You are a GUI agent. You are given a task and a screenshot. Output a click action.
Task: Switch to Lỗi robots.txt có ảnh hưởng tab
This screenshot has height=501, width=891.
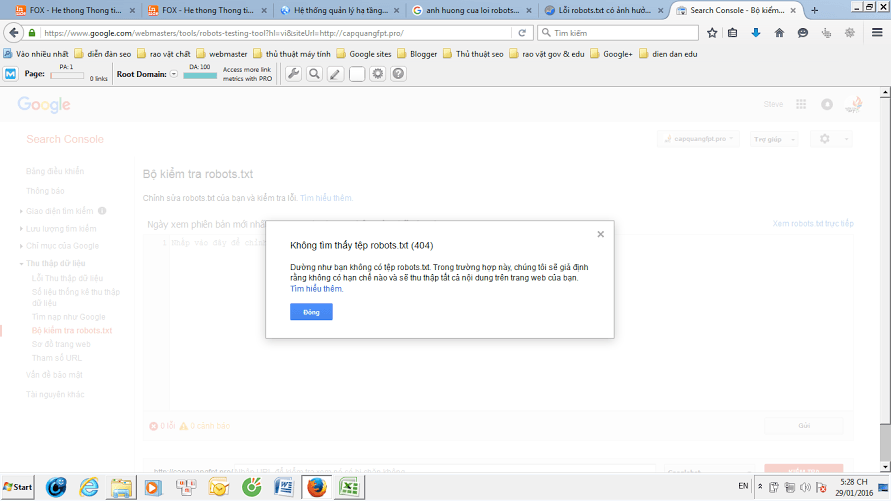(605, 10)
